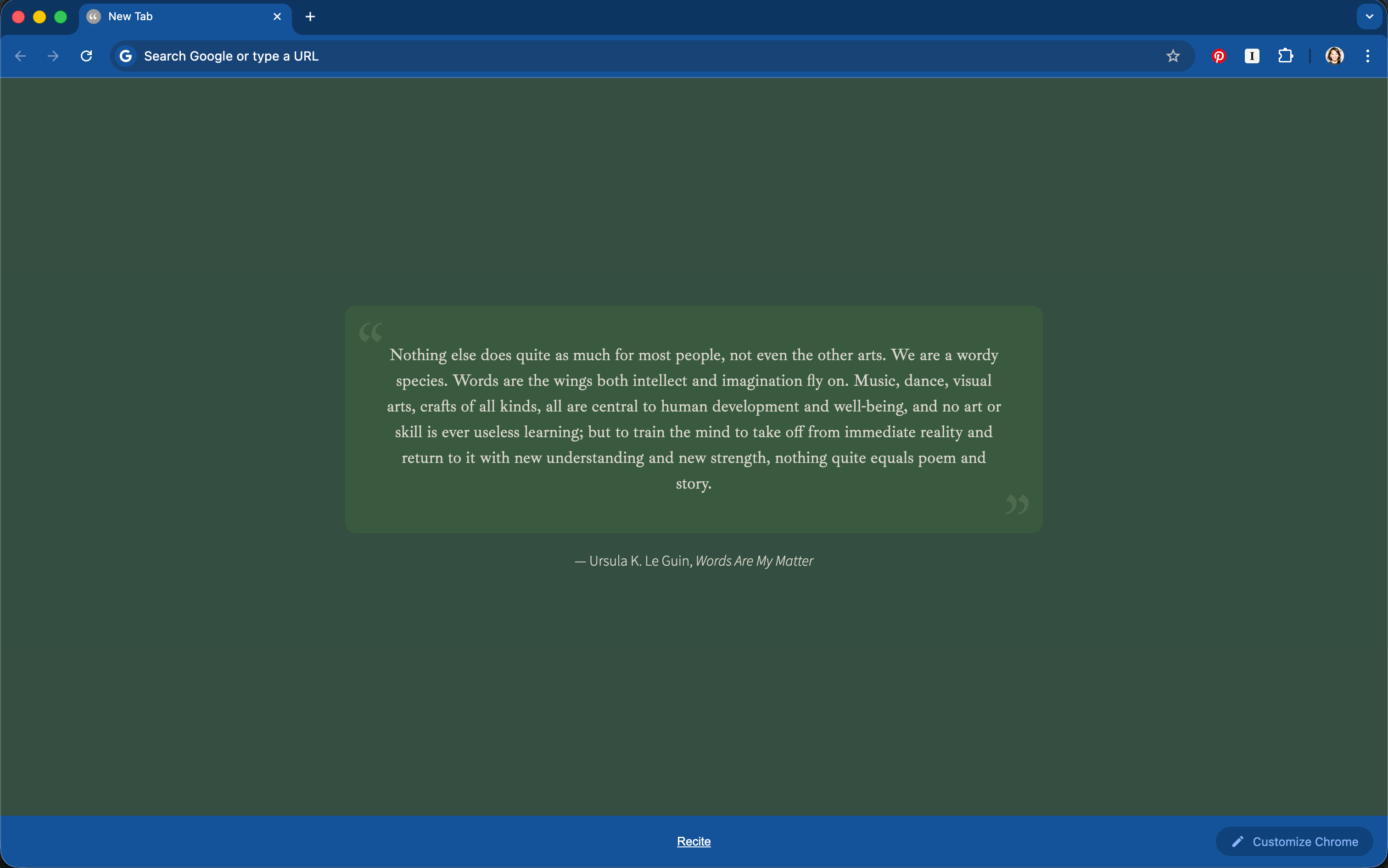Bookmark this tab with the star icon
This screenshot has height=868, width=1388.
pyautogui.click(x=1173, y=56)
